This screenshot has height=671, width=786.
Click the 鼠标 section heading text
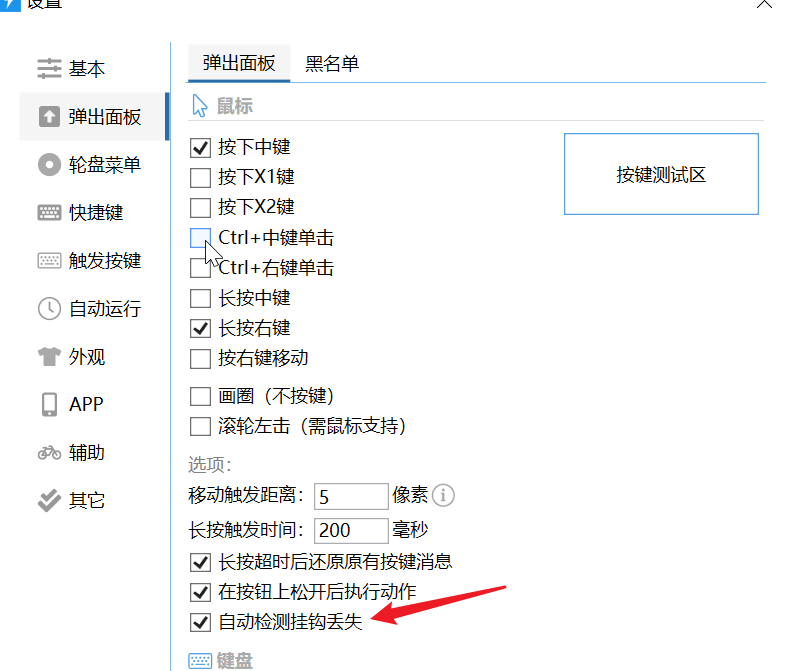pyautogui.click(x=235, y=106)
